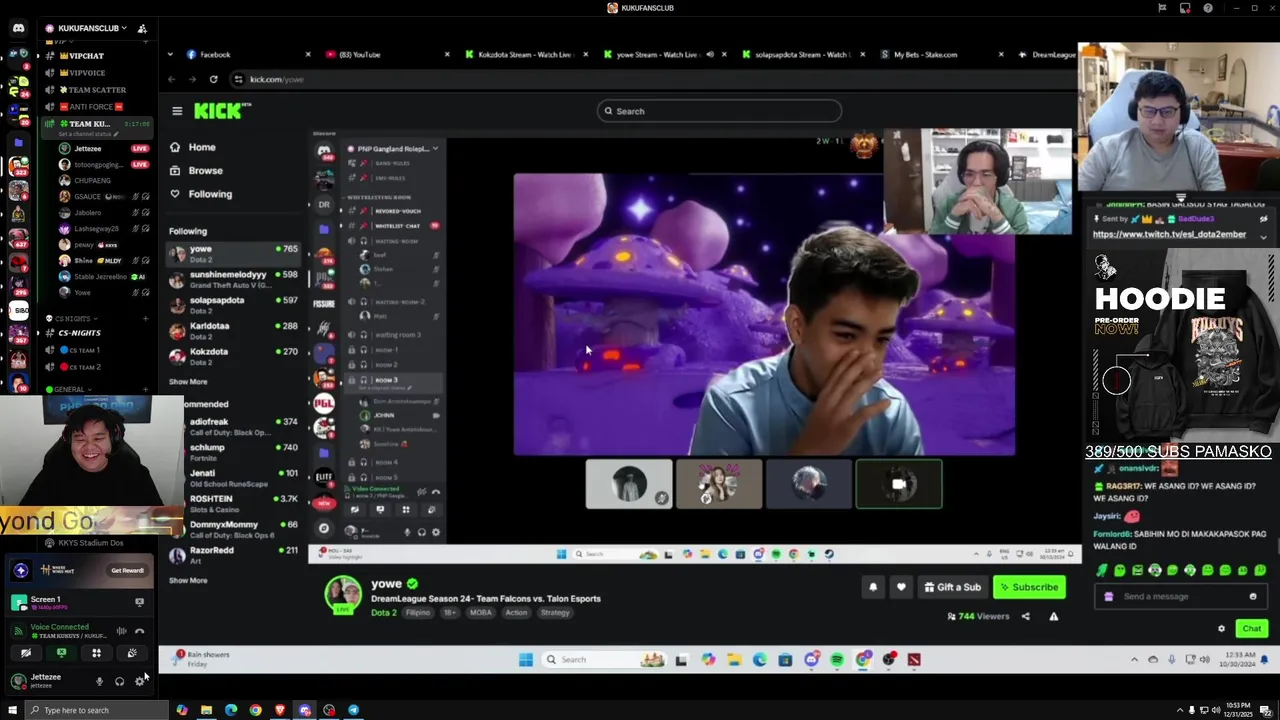
Task: Toggle Discord headphones deafen
Action: [x=119, y=681]
